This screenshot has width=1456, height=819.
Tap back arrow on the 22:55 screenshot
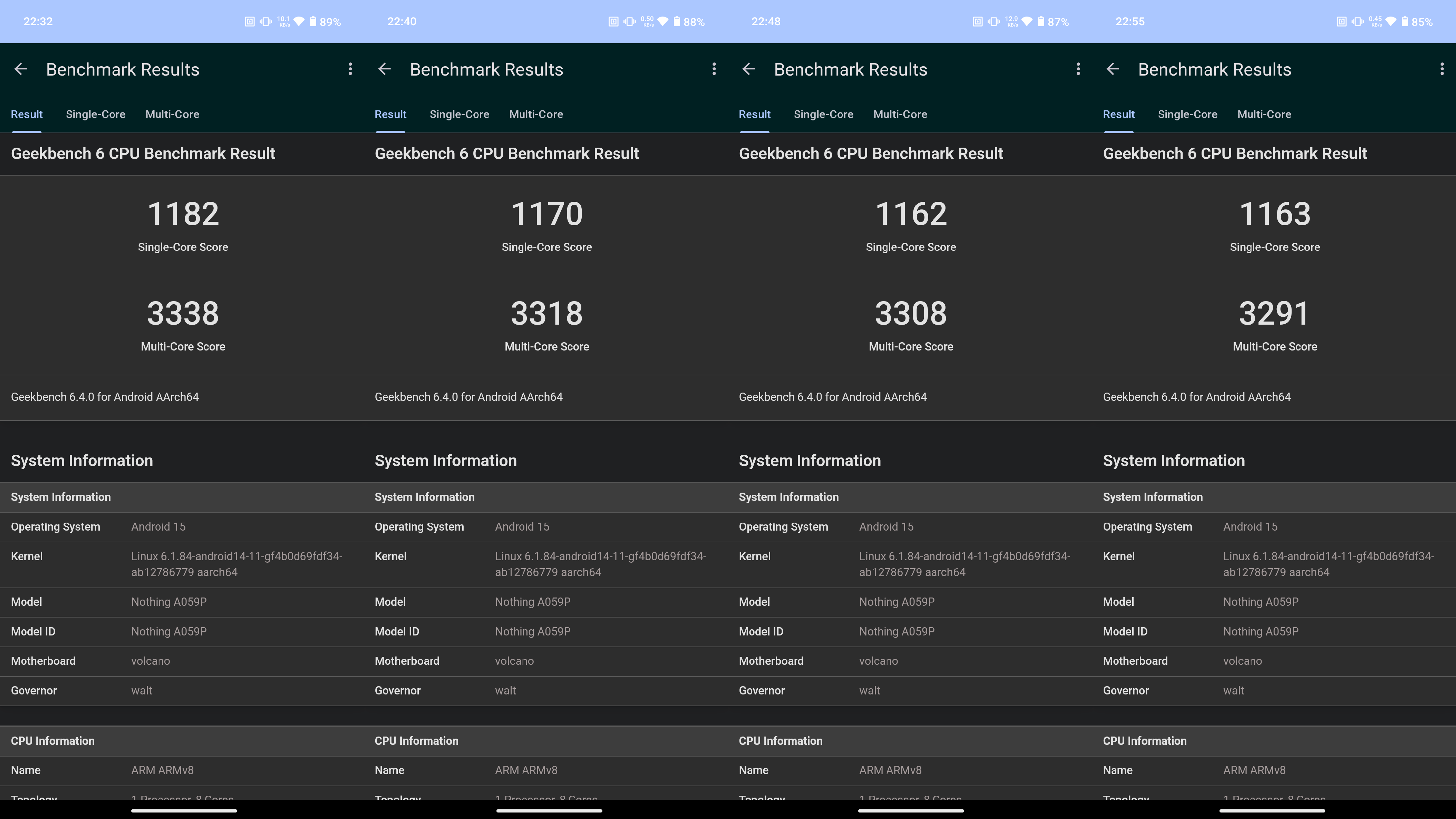(x=1112, y=69)
